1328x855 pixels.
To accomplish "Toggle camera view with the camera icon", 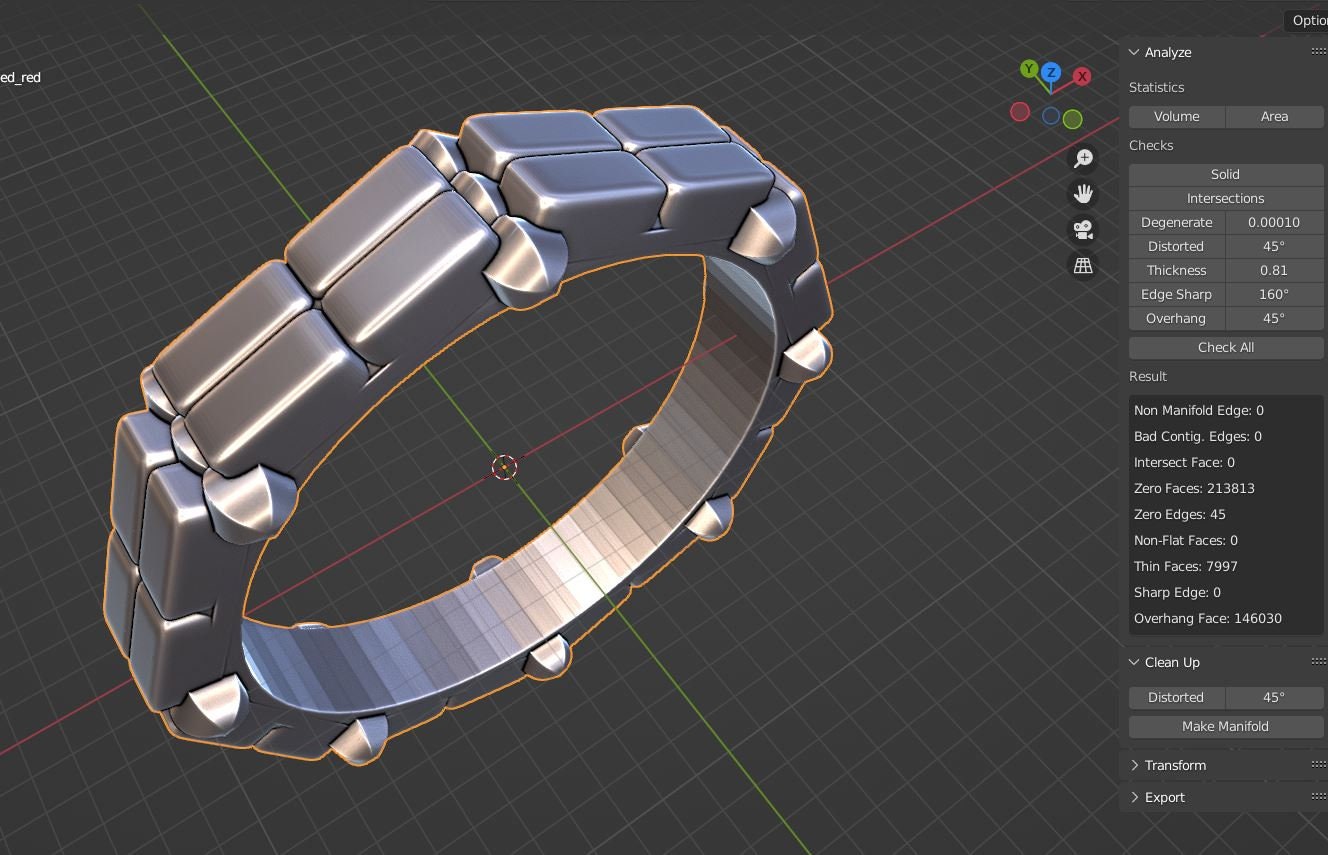I will [x=1083, y=230].
